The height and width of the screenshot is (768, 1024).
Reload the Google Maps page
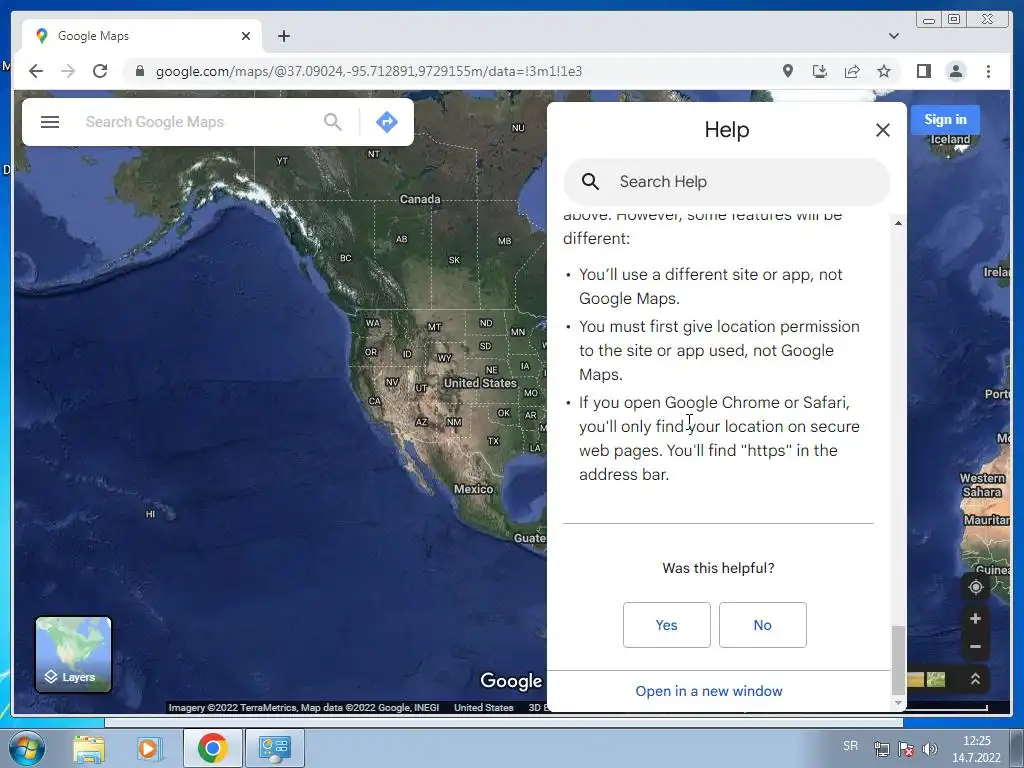(100, 71)
